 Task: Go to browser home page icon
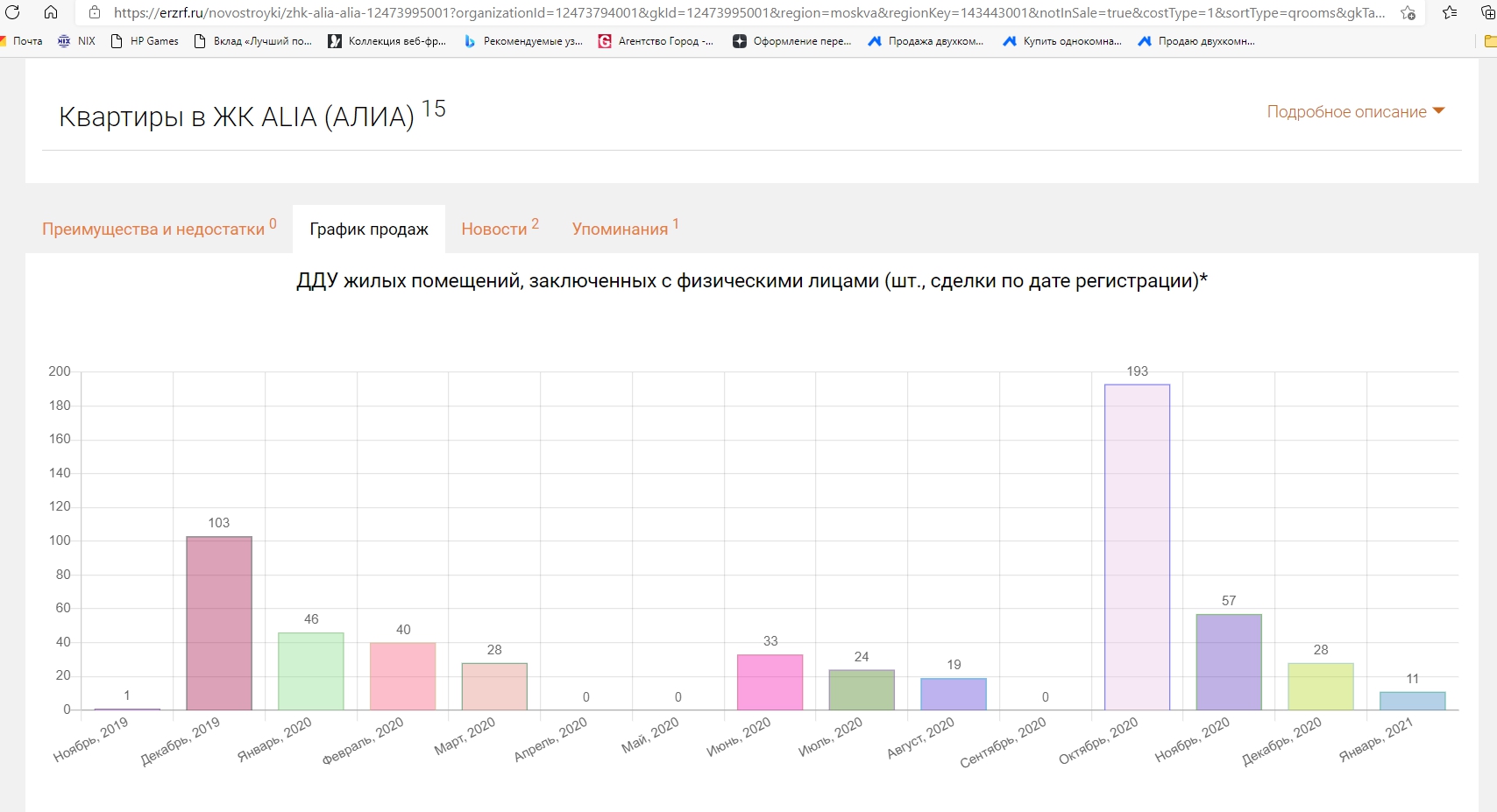tap(51, 12)
